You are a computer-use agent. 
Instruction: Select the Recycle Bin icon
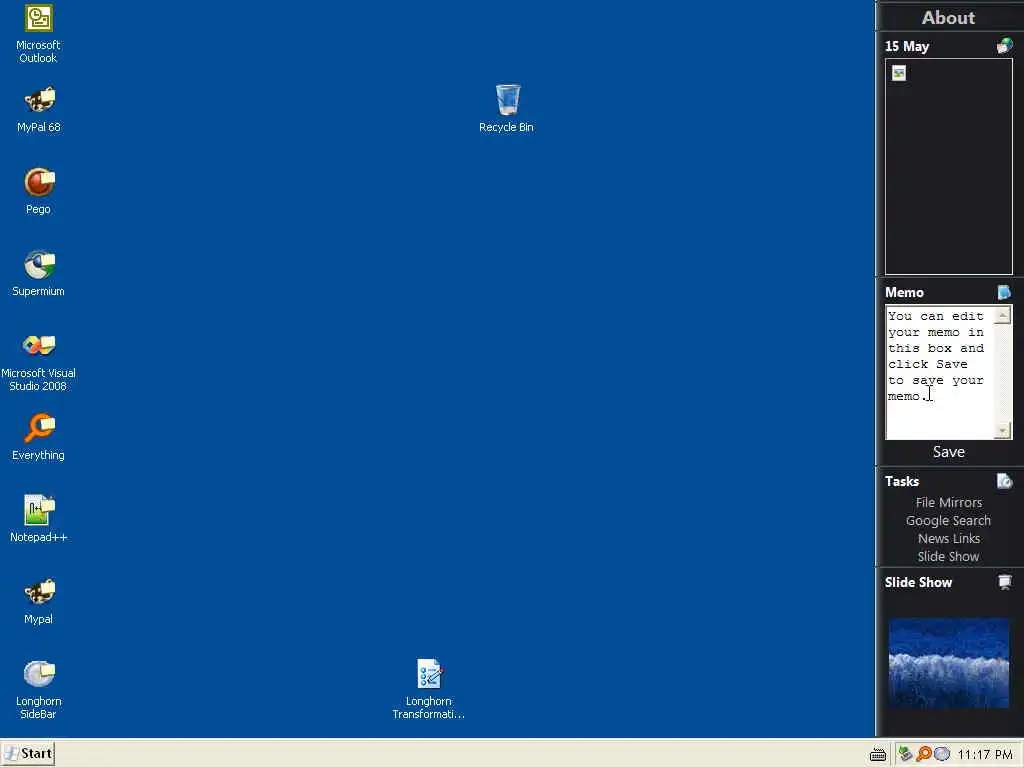click(507, 109)
